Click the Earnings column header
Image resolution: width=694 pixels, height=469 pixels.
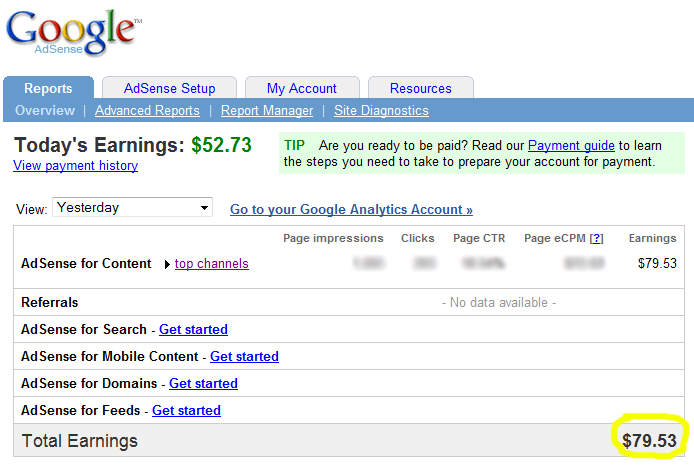[x=652, y=238]
